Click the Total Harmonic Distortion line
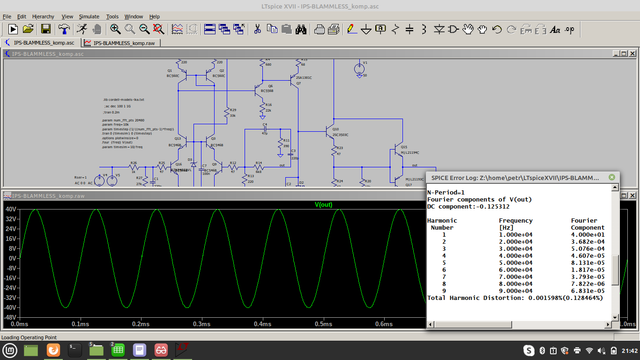 point(515,298)
